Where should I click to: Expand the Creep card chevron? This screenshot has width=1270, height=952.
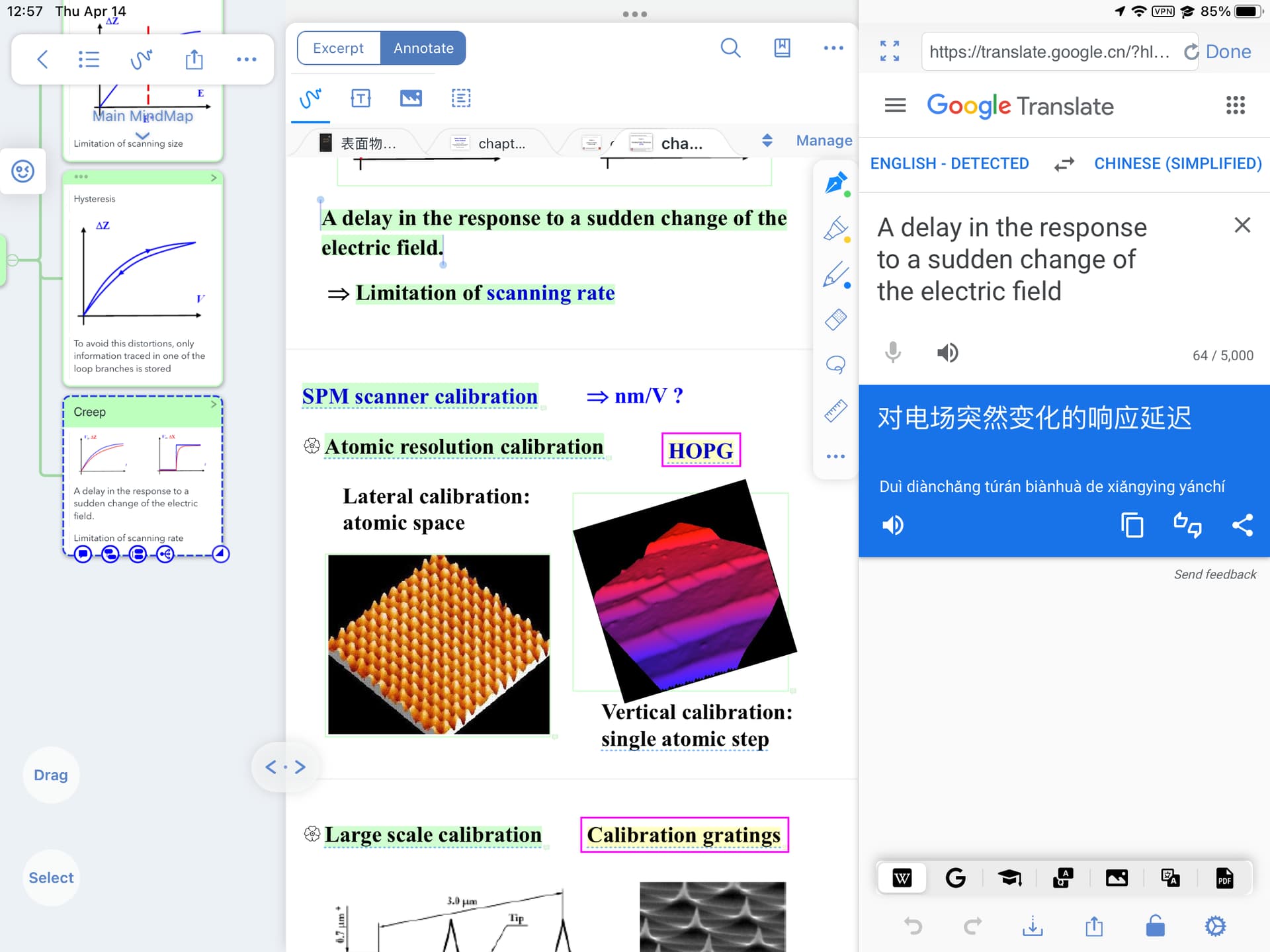coord(214,404)
